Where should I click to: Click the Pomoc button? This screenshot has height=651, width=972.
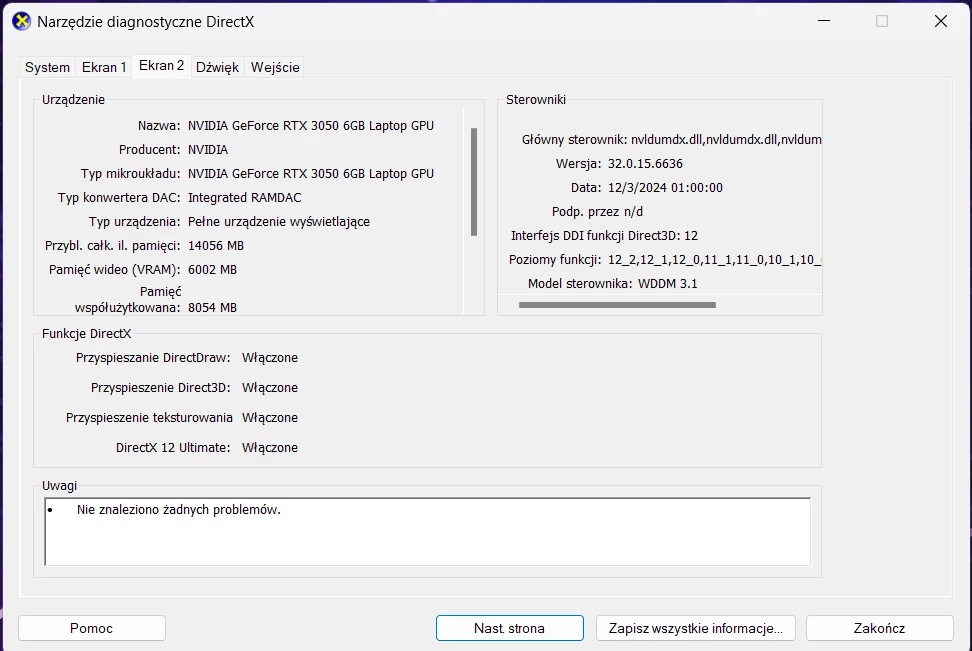[91, 628]
